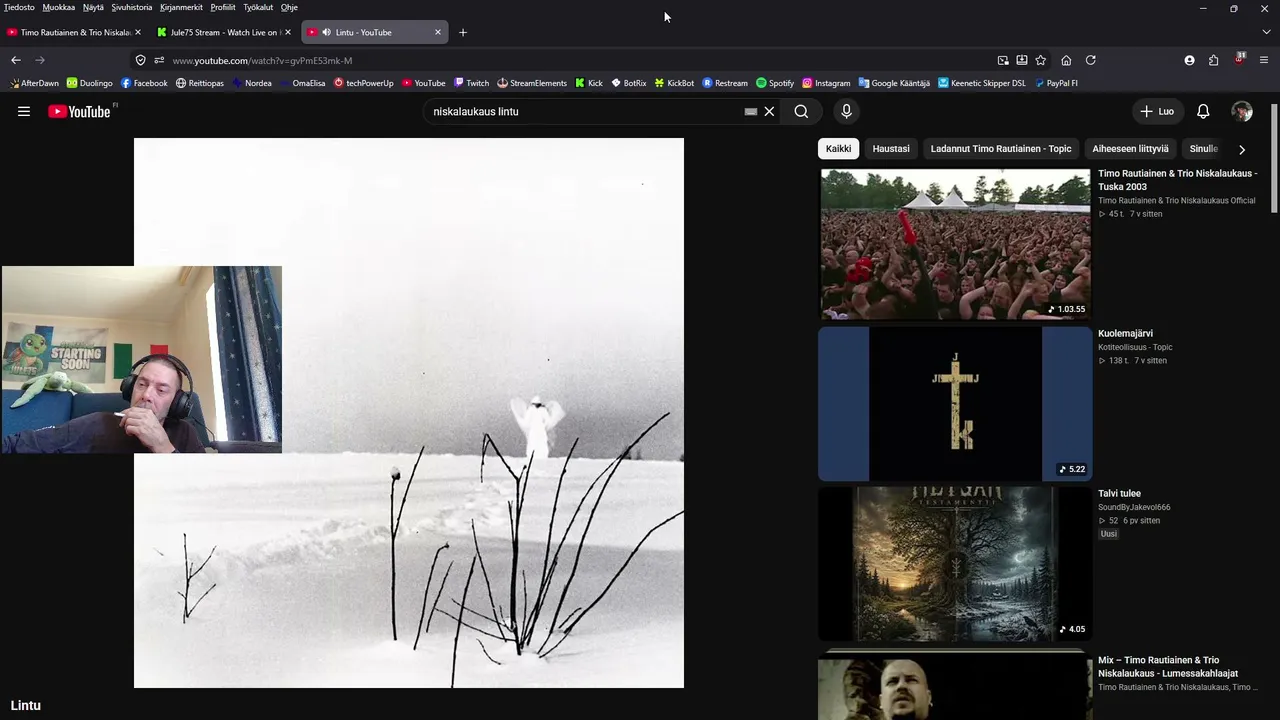Screen dimensions: 1280x720
Task: Open the Kick bookmark
Action: pos(589,83)
